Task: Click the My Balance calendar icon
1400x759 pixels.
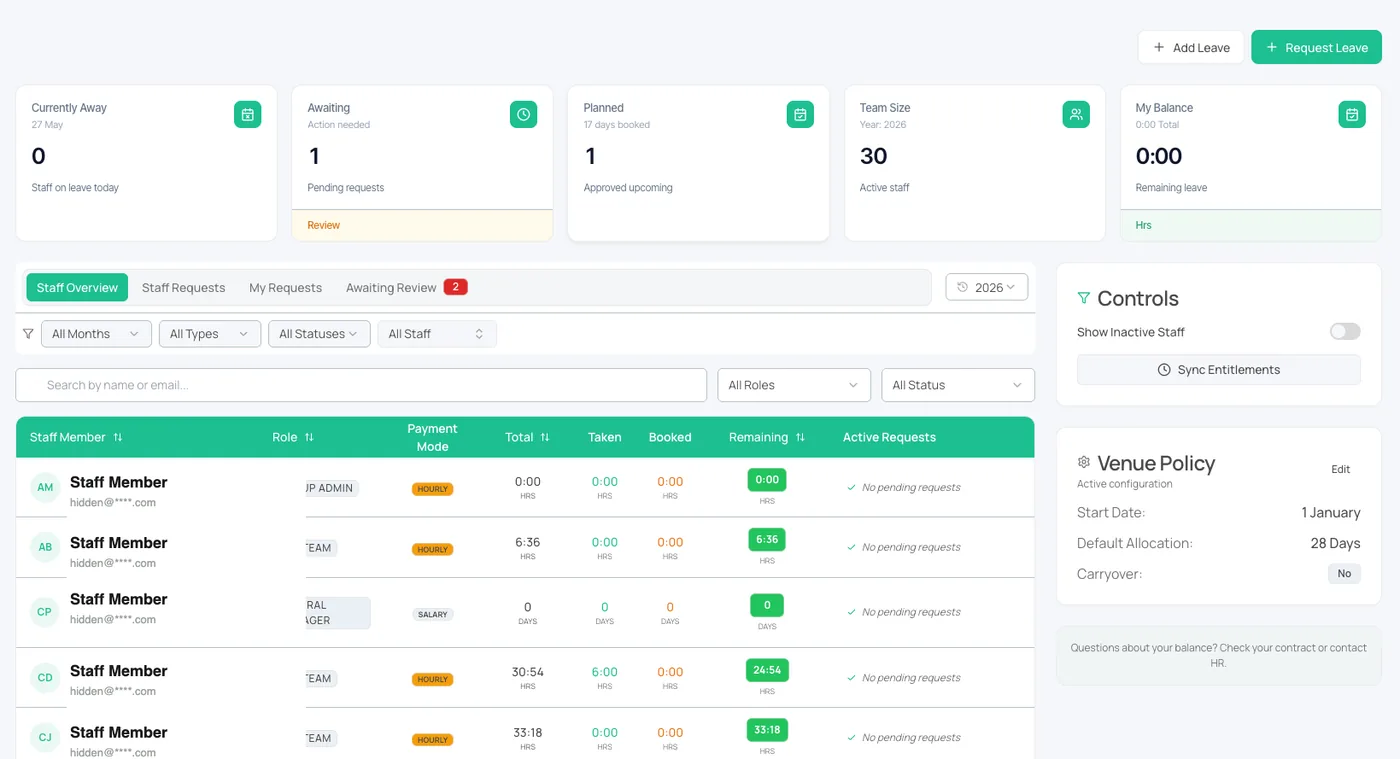Action: (x=1352, y=114)
